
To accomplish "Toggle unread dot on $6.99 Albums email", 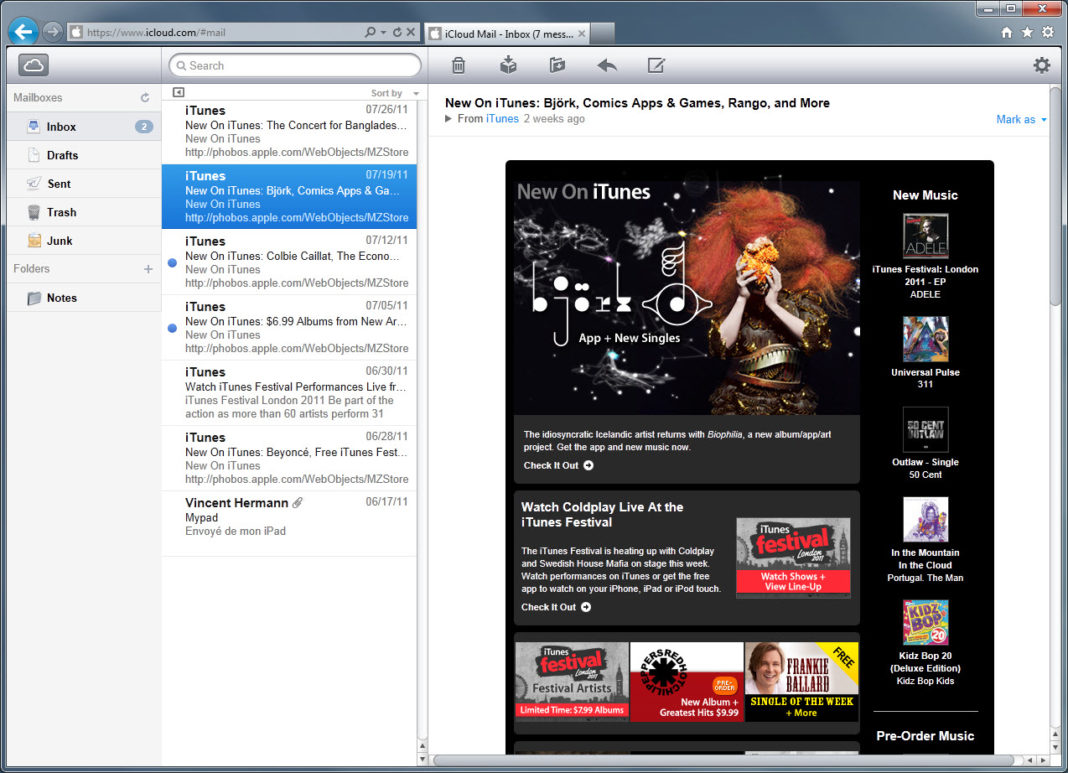I will pos(172,328).
